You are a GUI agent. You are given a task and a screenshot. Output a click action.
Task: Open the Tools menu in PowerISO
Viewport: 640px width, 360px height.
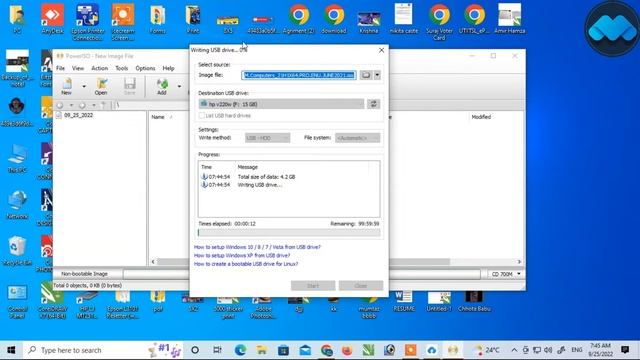[122, 68]
